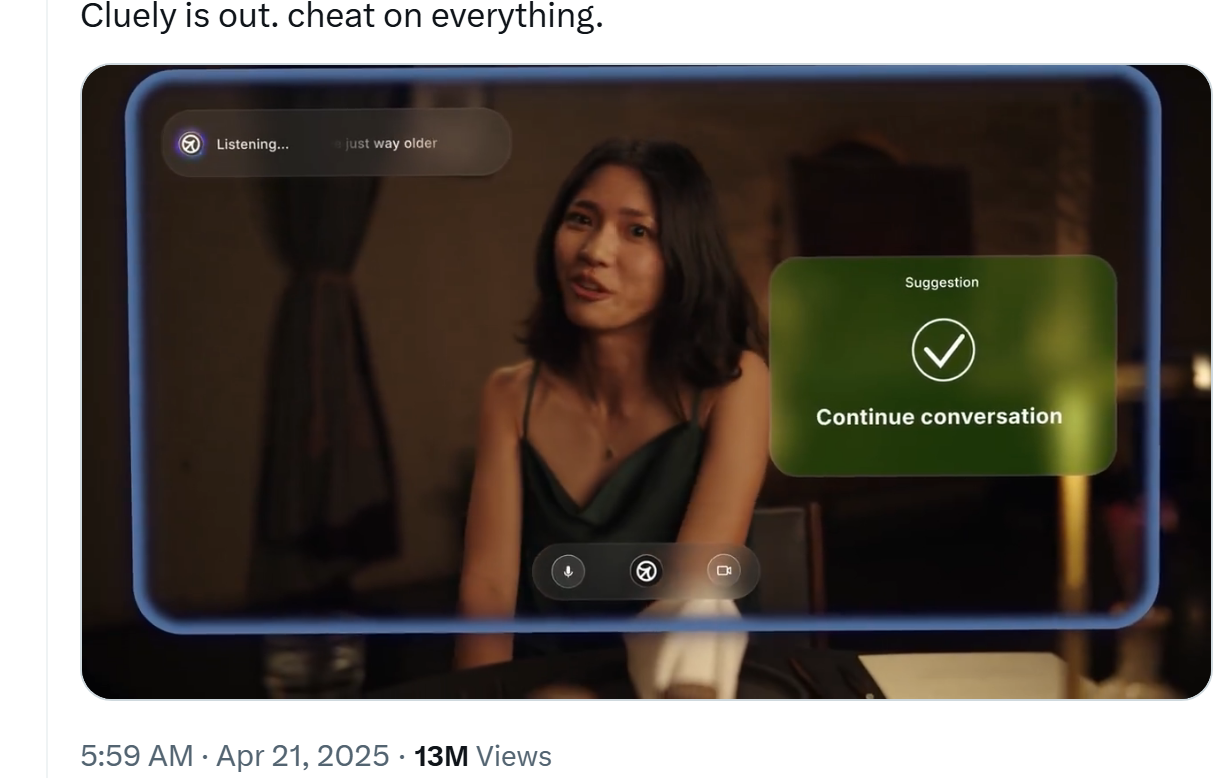Click the center Cluely logo icon in the control bar
Viewport: 1226px width, 778px height.
[x=646, y=571]
